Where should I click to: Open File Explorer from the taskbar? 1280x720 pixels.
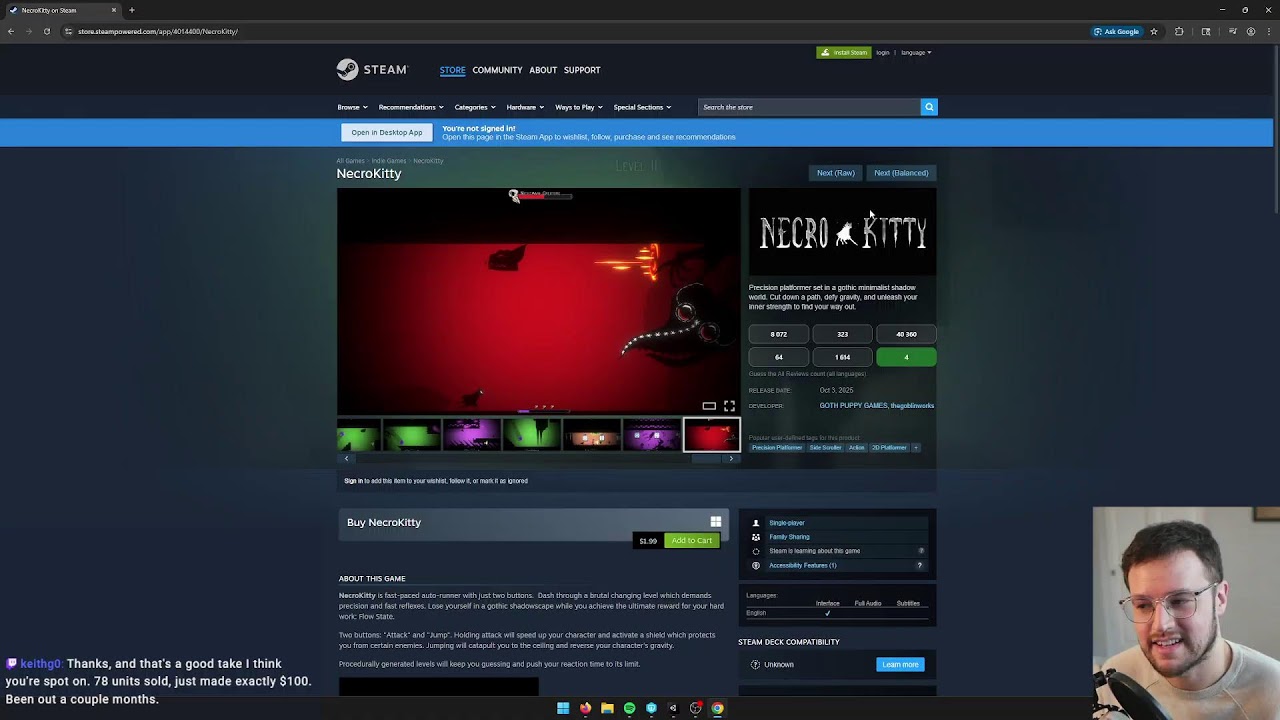[607, 708]
